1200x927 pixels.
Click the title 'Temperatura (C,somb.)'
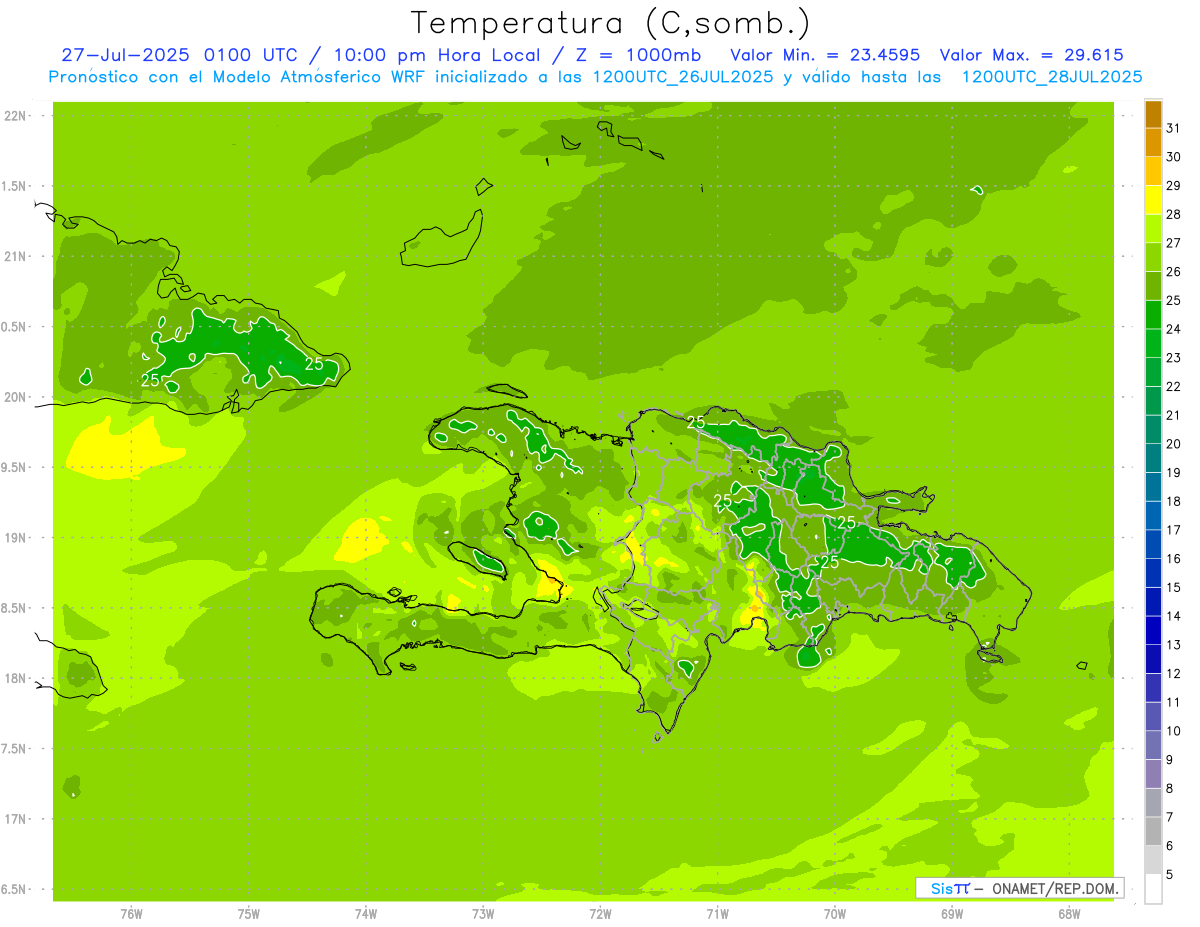tap(610, 23)
